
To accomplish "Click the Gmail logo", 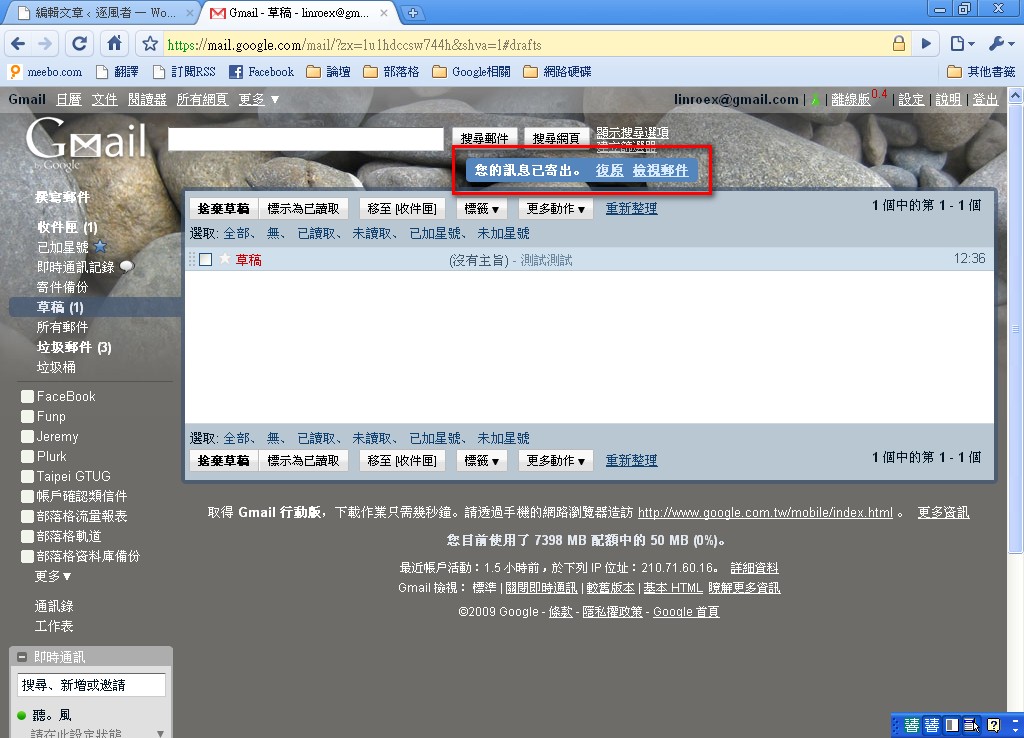I will click(x=86, y=140).
